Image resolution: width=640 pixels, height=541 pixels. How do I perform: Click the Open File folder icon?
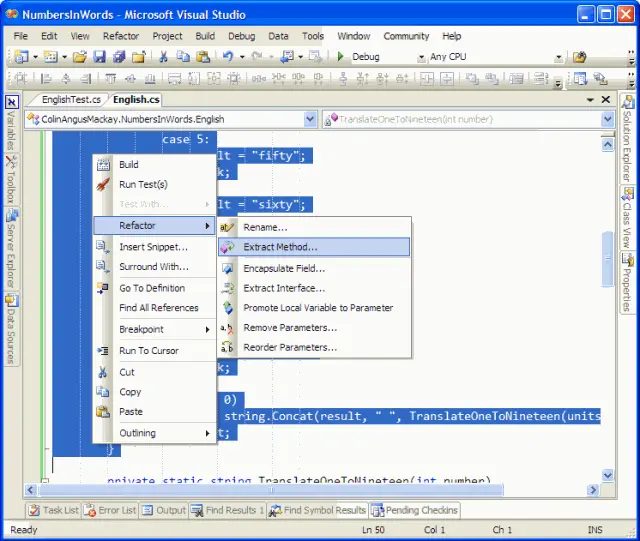click(x=80, y=57)
